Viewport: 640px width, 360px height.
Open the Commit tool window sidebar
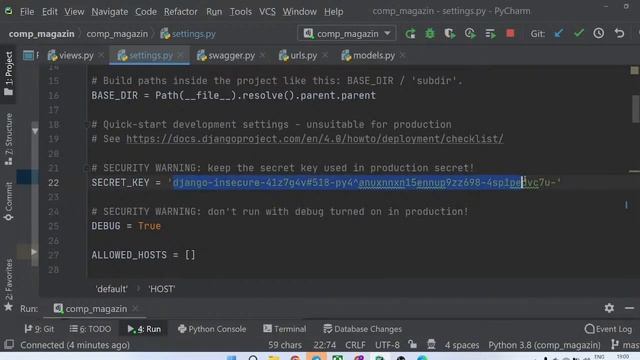point(9,201)
